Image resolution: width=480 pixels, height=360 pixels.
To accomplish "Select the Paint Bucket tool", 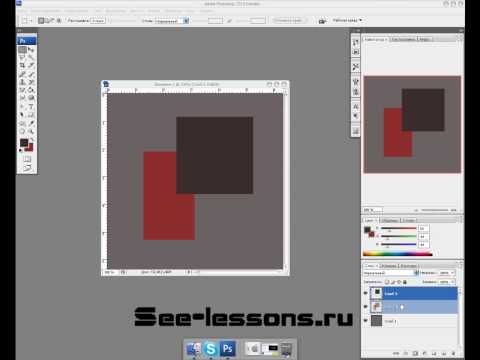I will [x=31, y=90].
